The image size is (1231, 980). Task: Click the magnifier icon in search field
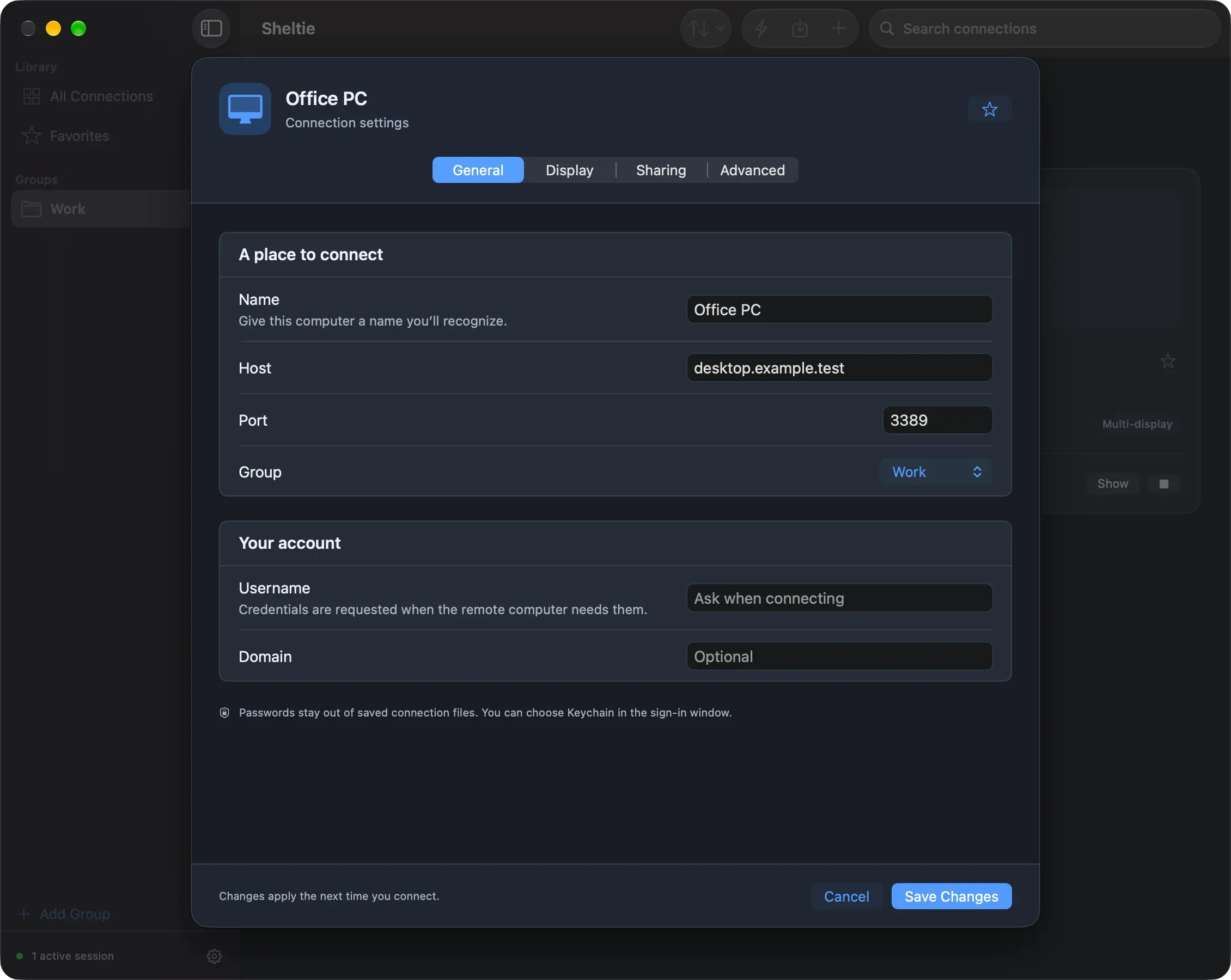[886, 28]
